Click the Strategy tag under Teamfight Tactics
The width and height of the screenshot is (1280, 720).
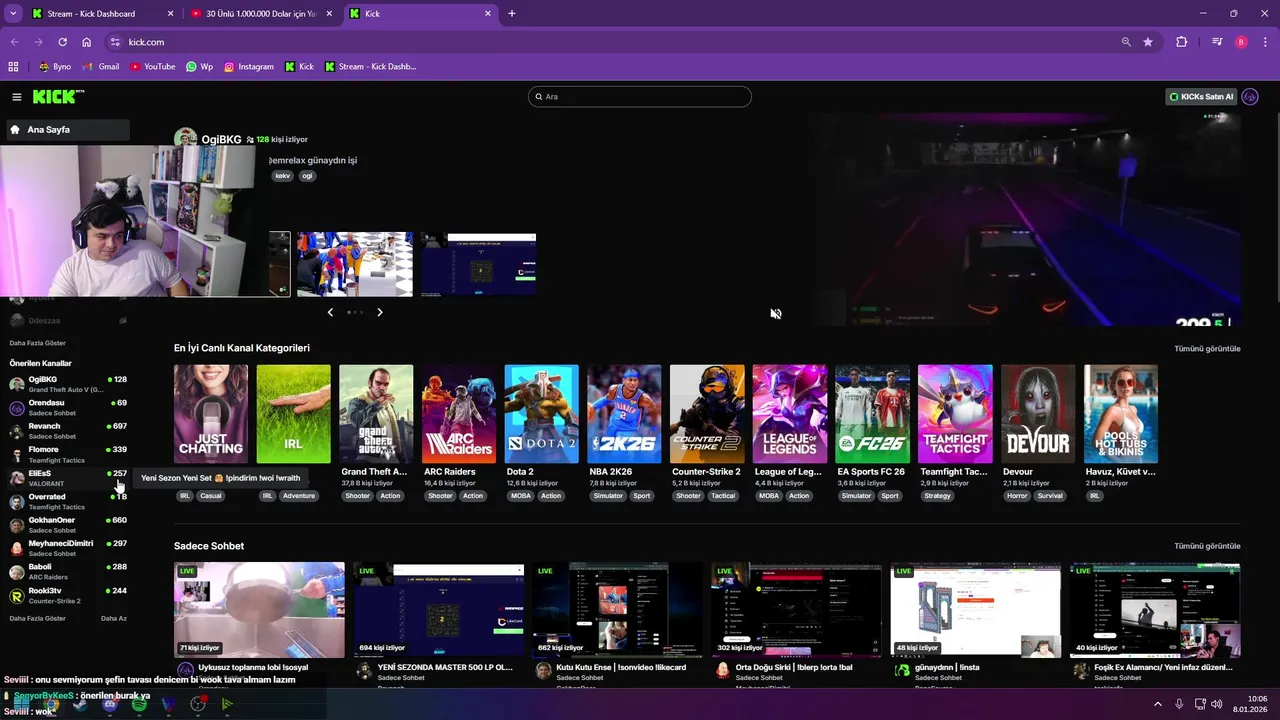[937, 496]
